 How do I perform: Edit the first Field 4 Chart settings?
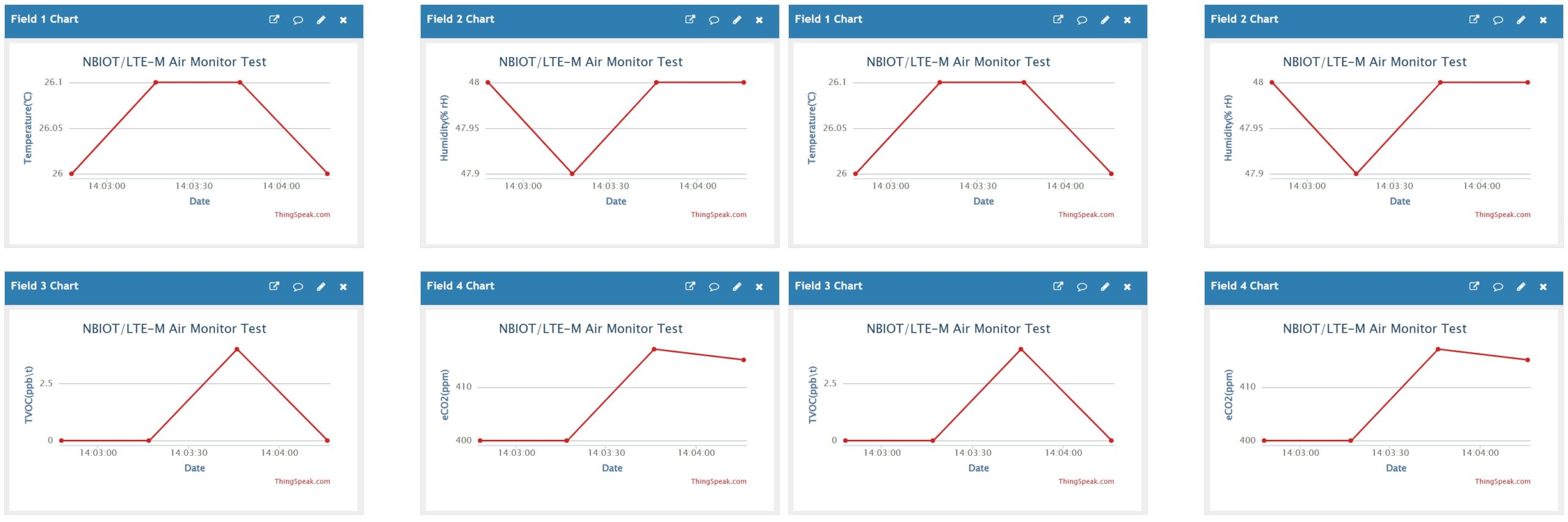pyautogui.click(x=737, y=287)
